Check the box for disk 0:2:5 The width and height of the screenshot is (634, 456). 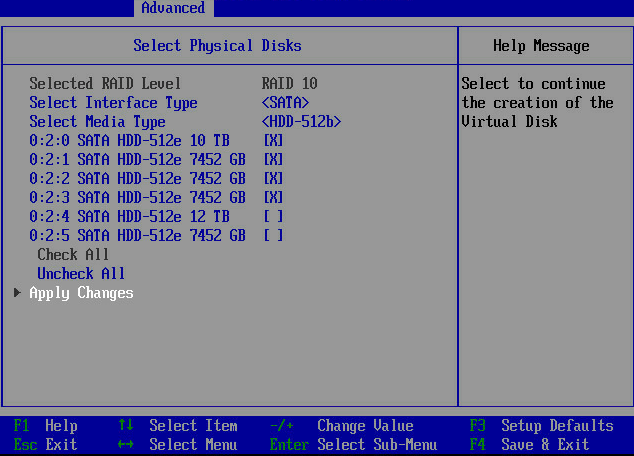273,235
